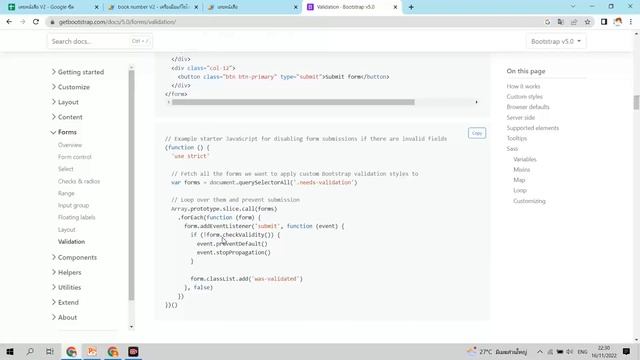Open the Windows Start menu
640x360 pixels.
tap(10, 351)
